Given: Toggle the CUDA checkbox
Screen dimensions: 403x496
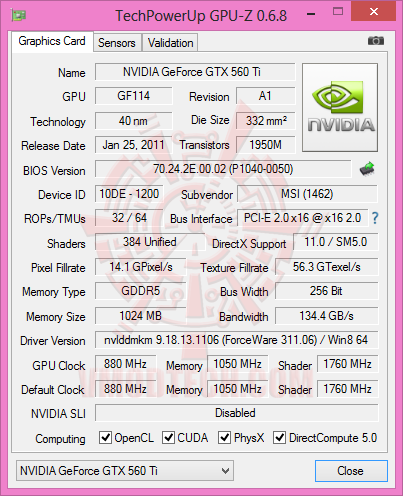Looking at the screenshot, I should tap(168, 437).
